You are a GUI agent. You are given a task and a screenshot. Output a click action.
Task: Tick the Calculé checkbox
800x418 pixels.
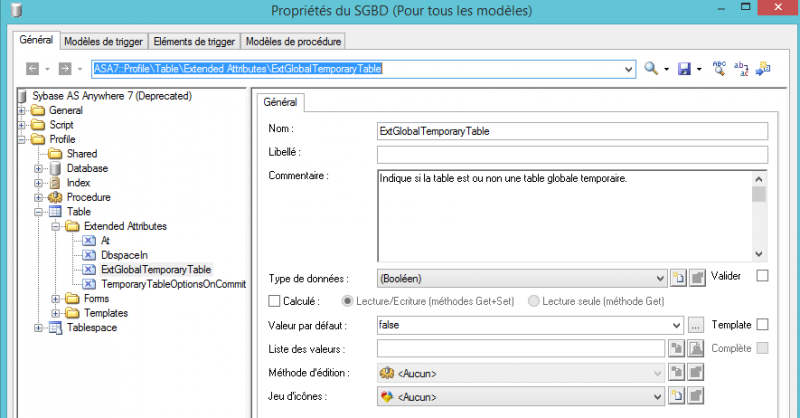(274, 301)
